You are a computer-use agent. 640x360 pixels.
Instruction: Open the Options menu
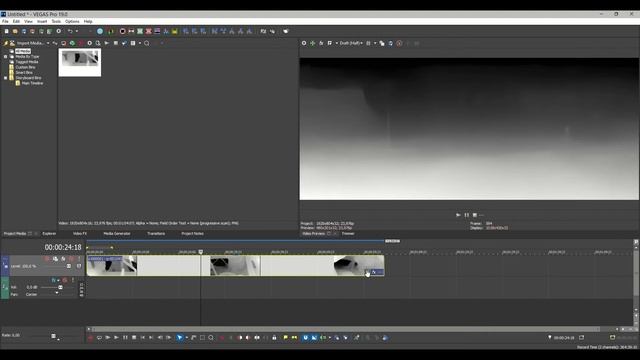(72, 21)
